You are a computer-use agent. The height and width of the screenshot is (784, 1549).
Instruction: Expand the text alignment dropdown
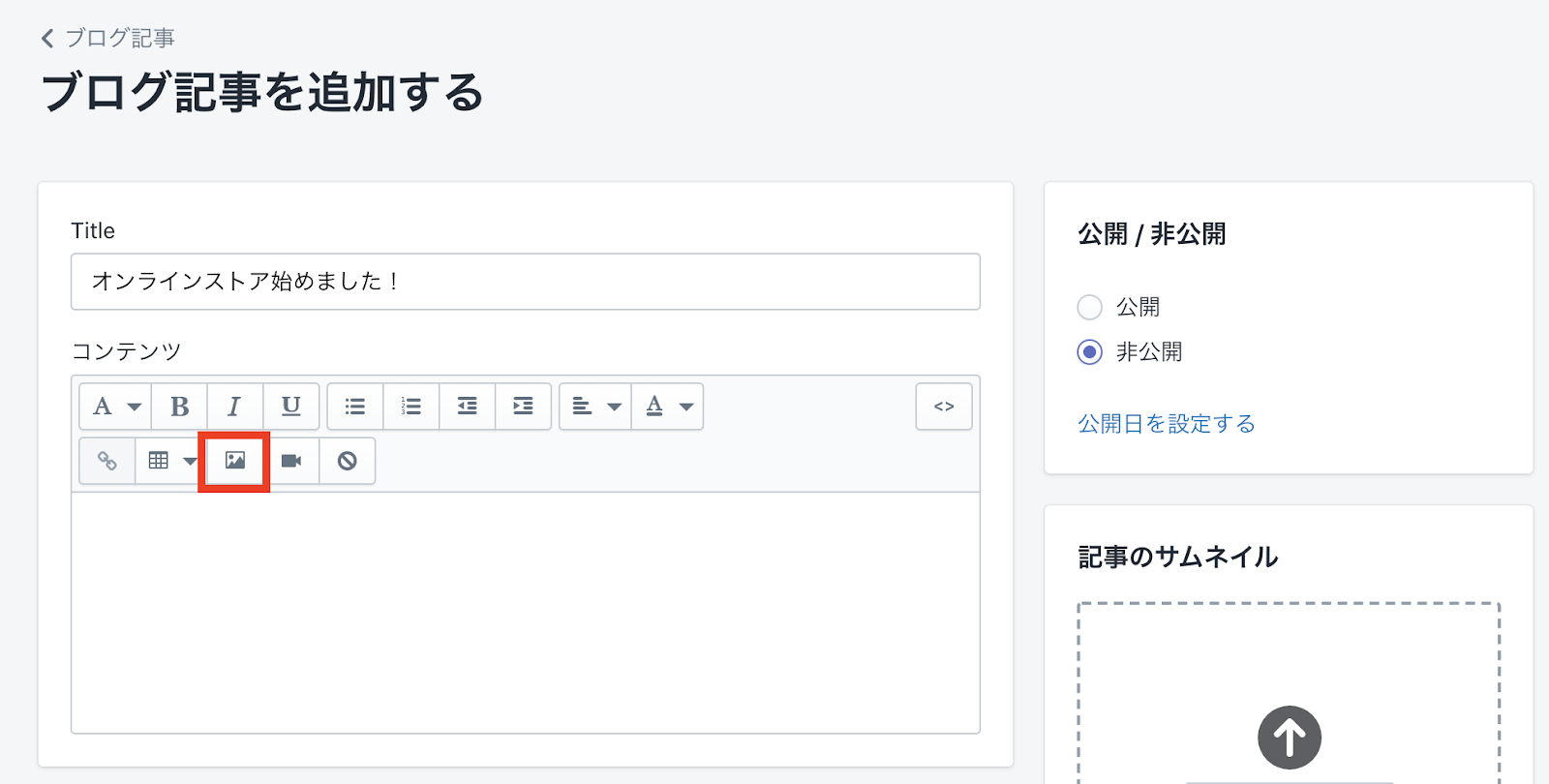click(x=595, y=407)
